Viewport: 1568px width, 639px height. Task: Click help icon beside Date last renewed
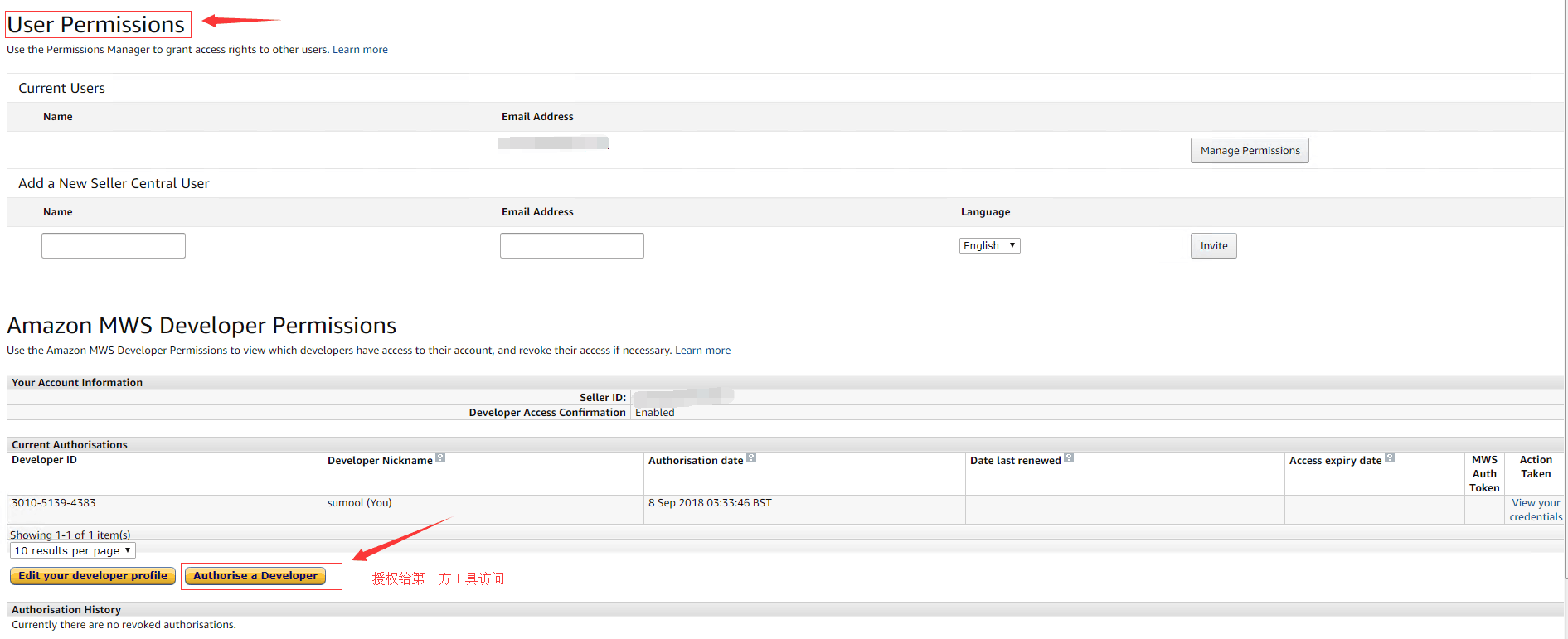(1069, 457)
